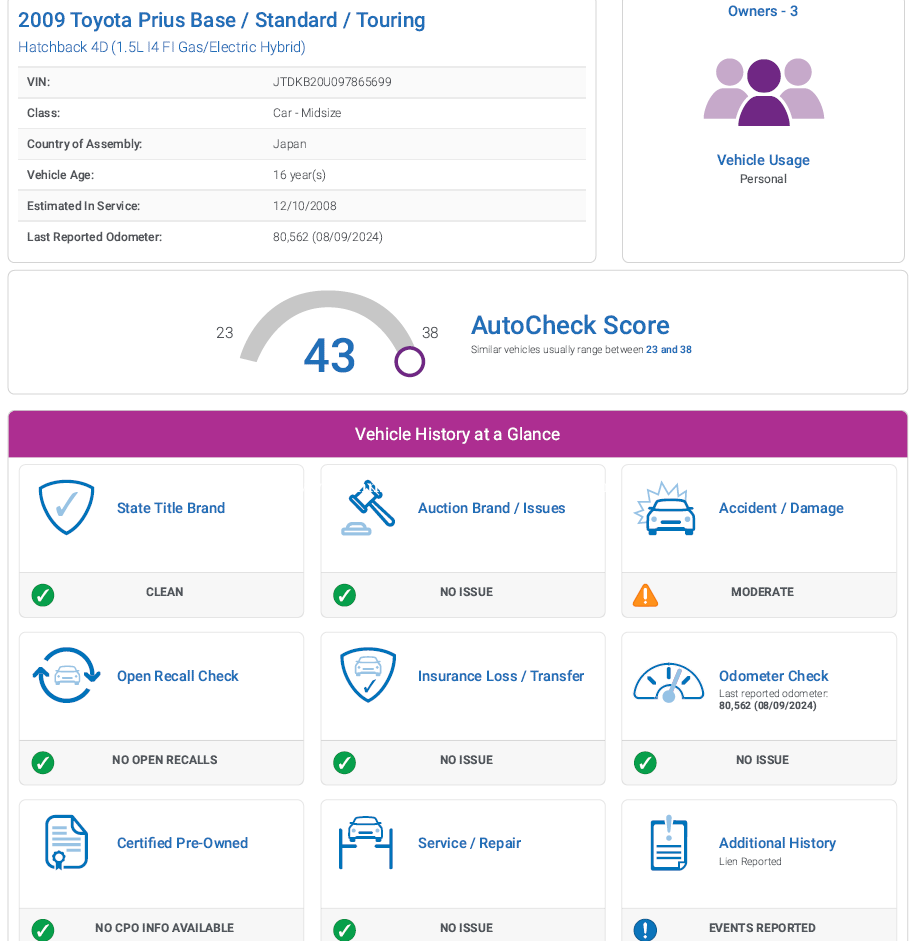Open the Auction Brand / Issues link
Screen dimensions: 911x941
coord(492,508)
